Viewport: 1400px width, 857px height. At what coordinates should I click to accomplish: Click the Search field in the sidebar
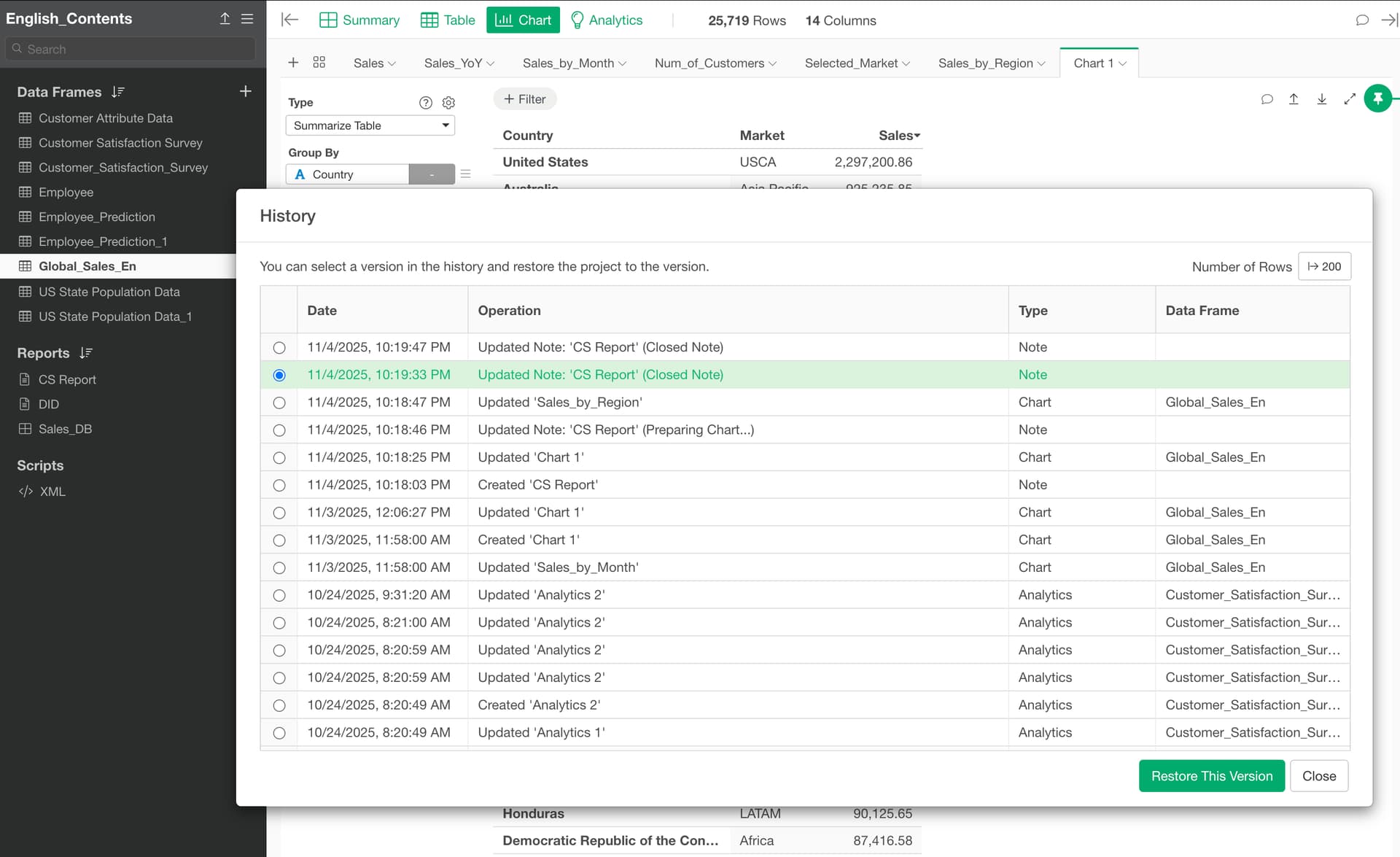point(131,49)
